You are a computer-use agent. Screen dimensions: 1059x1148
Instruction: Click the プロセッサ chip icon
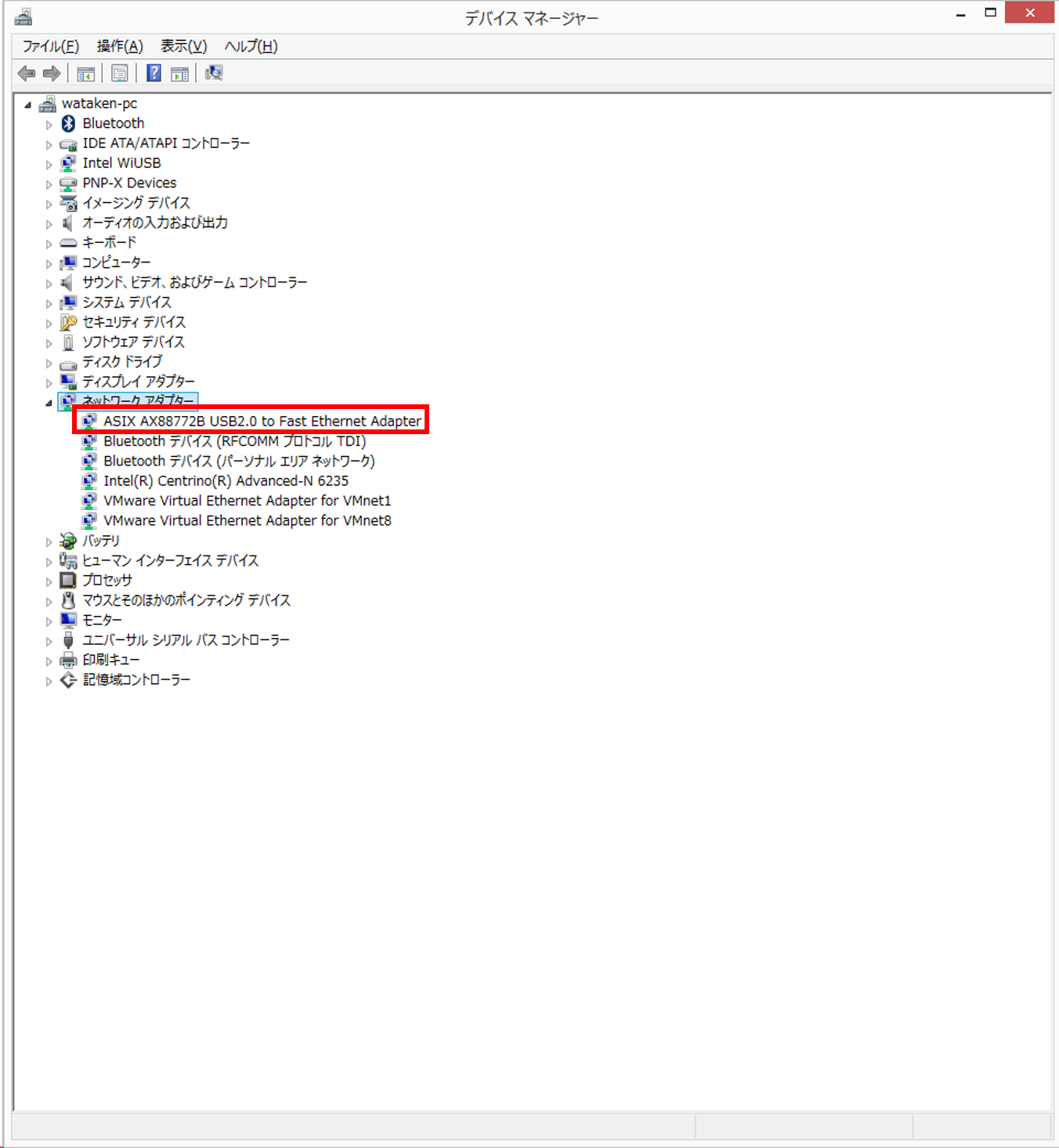(x=68, y=581)
